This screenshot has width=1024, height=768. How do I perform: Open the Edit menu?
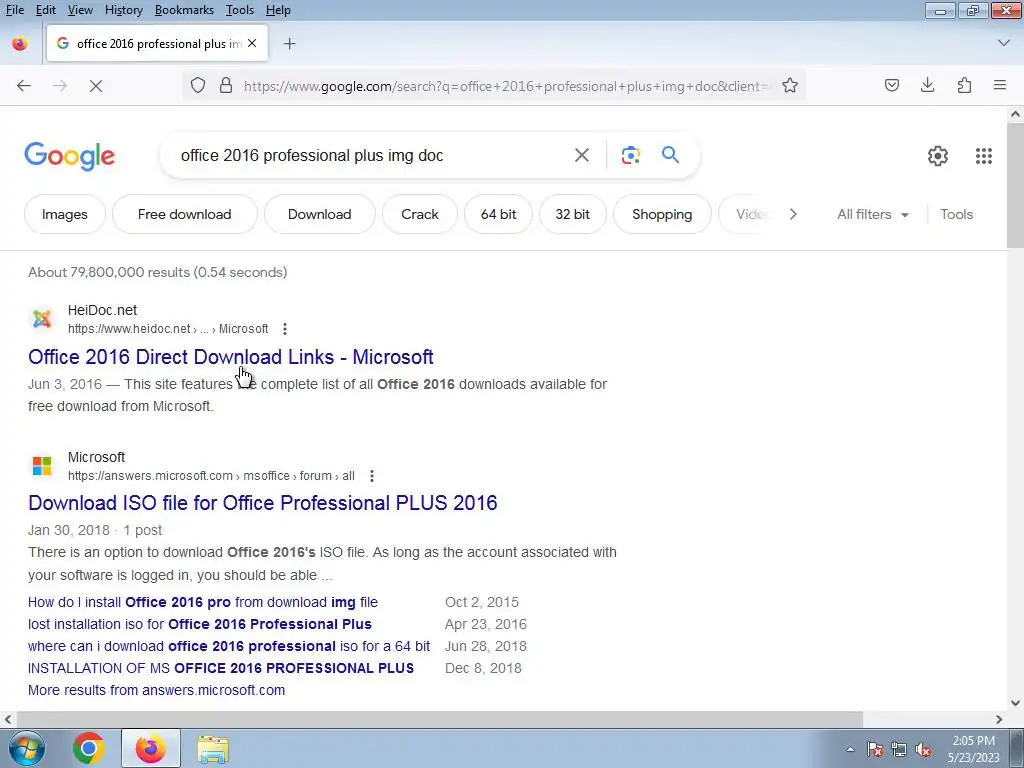[x=46, y=10]
